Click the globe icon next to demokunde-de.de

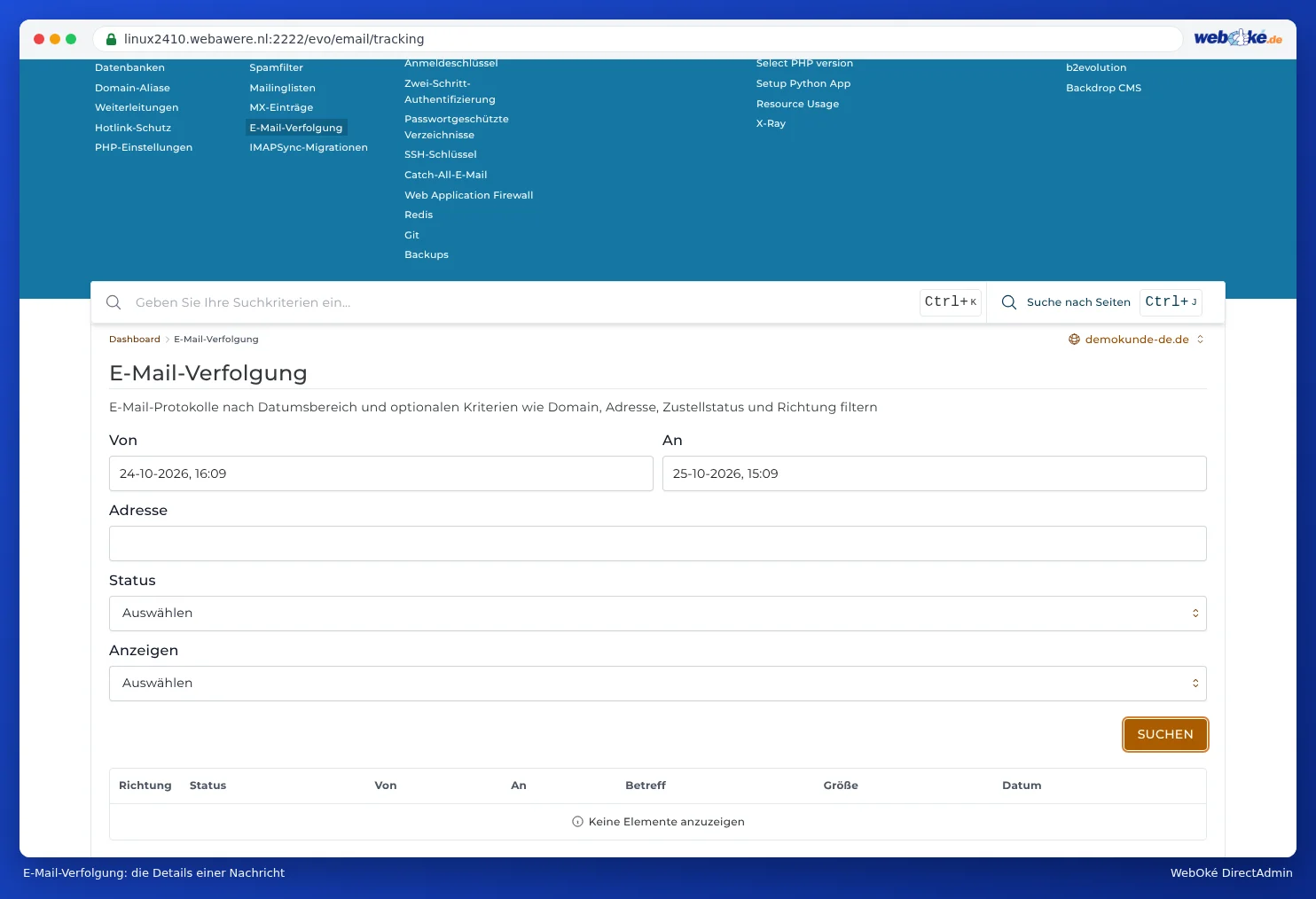tap(1074, 340)
